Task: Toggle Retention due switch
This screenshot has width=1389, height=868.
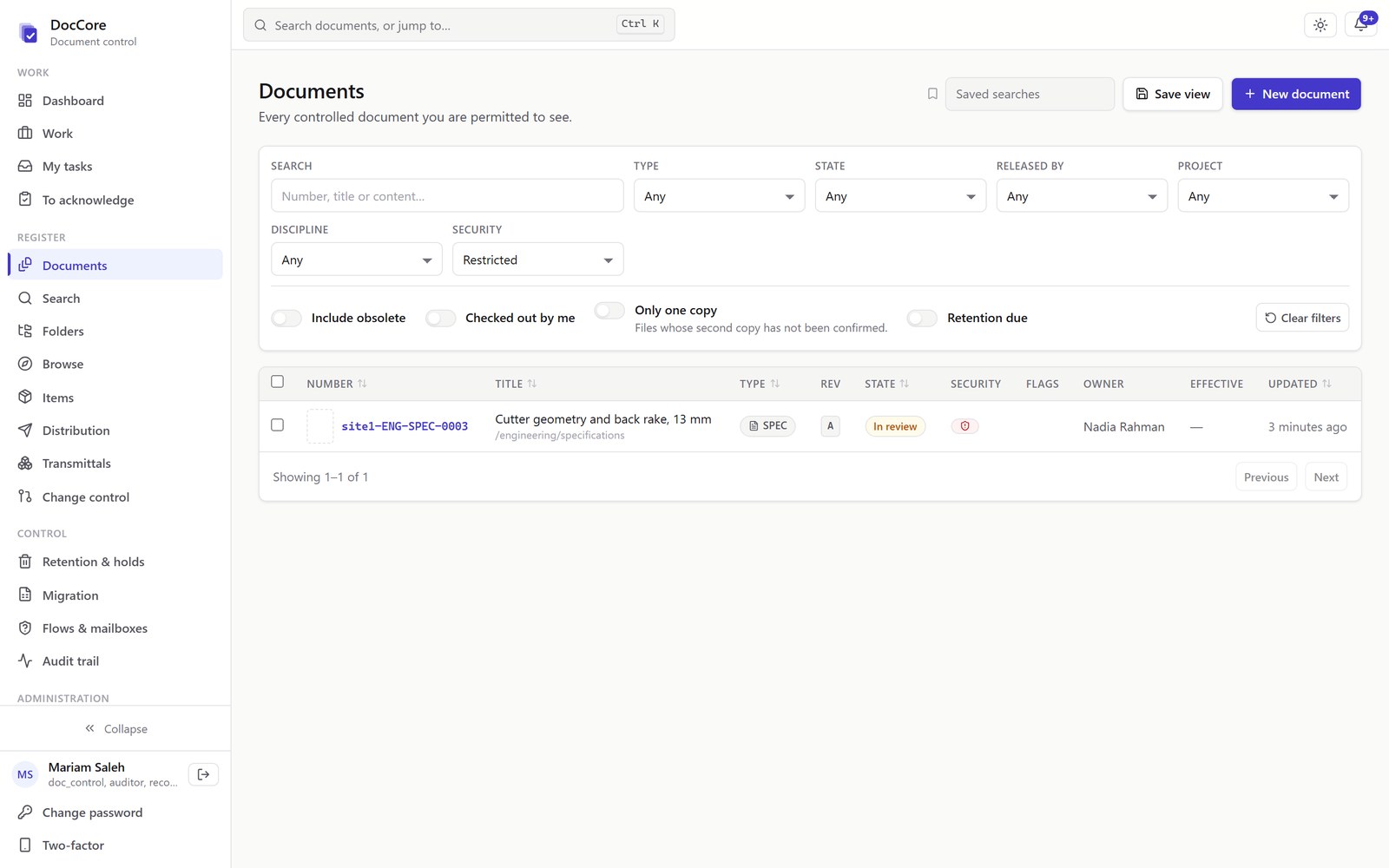Action: 922,318
